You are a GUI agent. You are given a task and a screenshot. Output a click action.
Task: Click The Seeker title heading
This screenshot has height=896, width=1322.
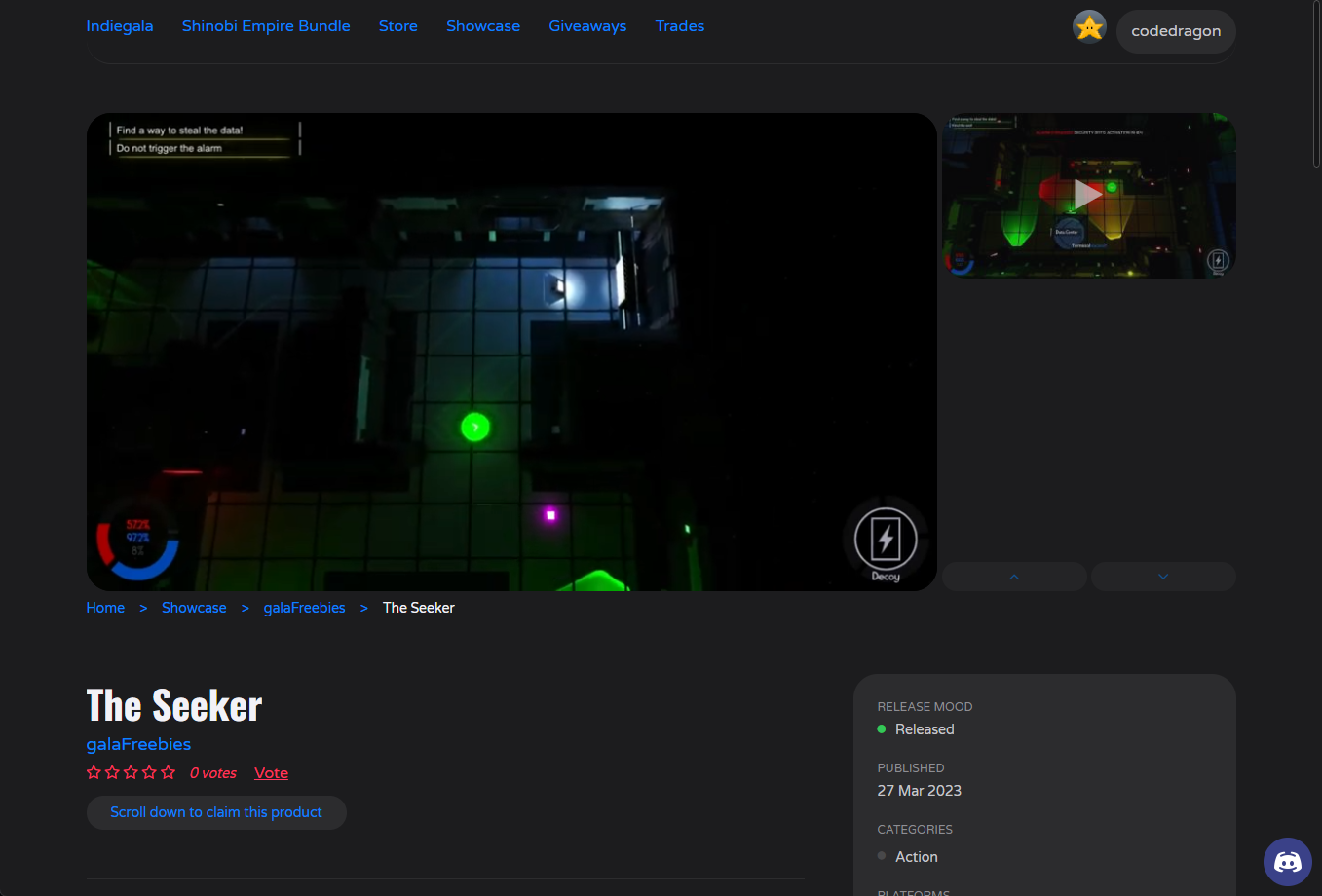174,705
